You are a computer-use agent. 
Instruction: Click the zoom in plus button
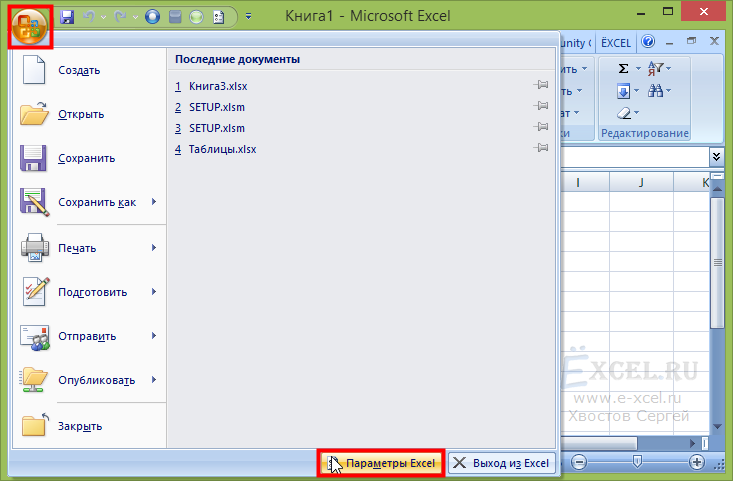tap(697, 462)
